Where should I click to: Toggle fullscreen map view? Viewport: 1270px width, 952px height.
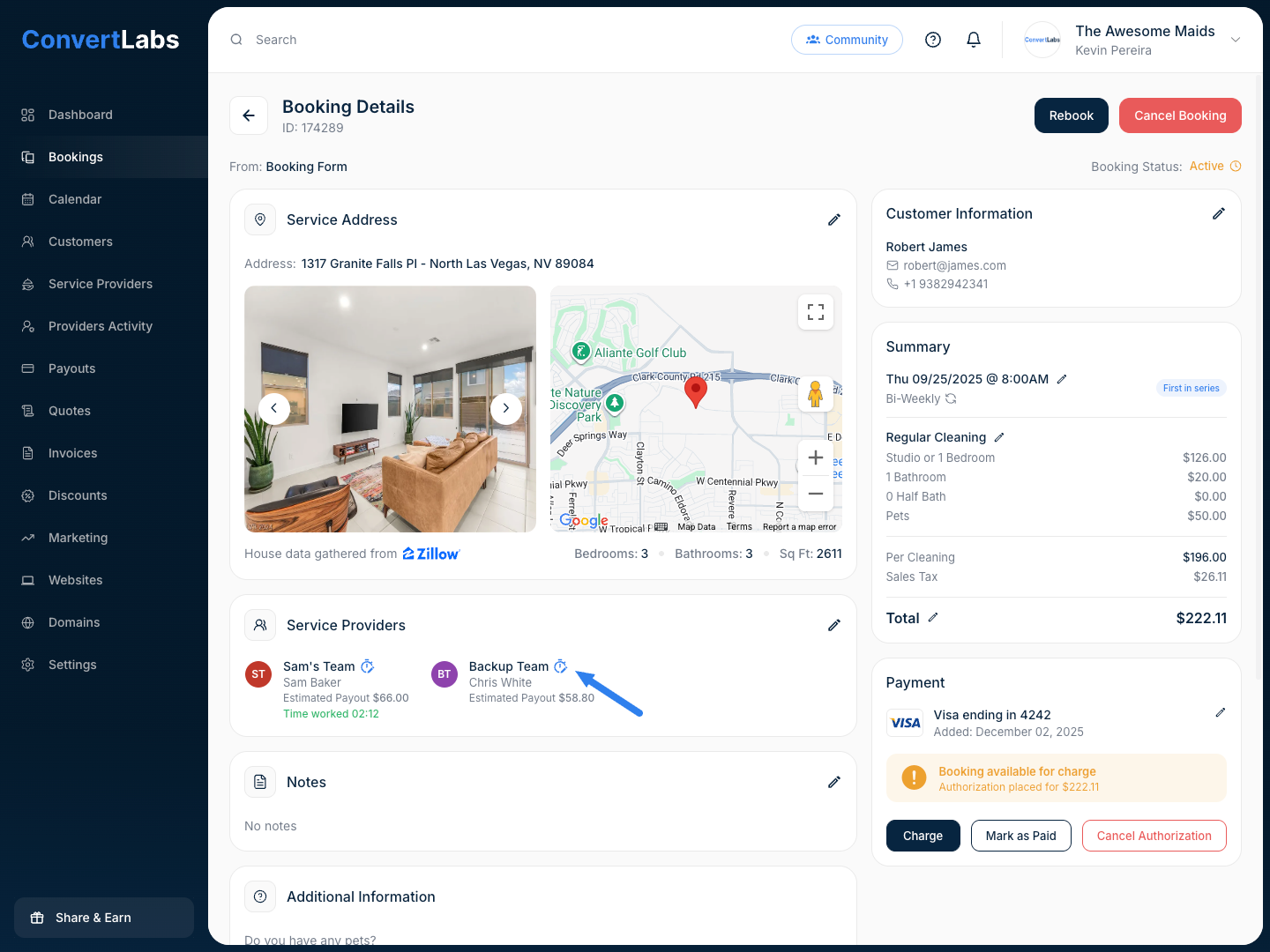[816, 312]
